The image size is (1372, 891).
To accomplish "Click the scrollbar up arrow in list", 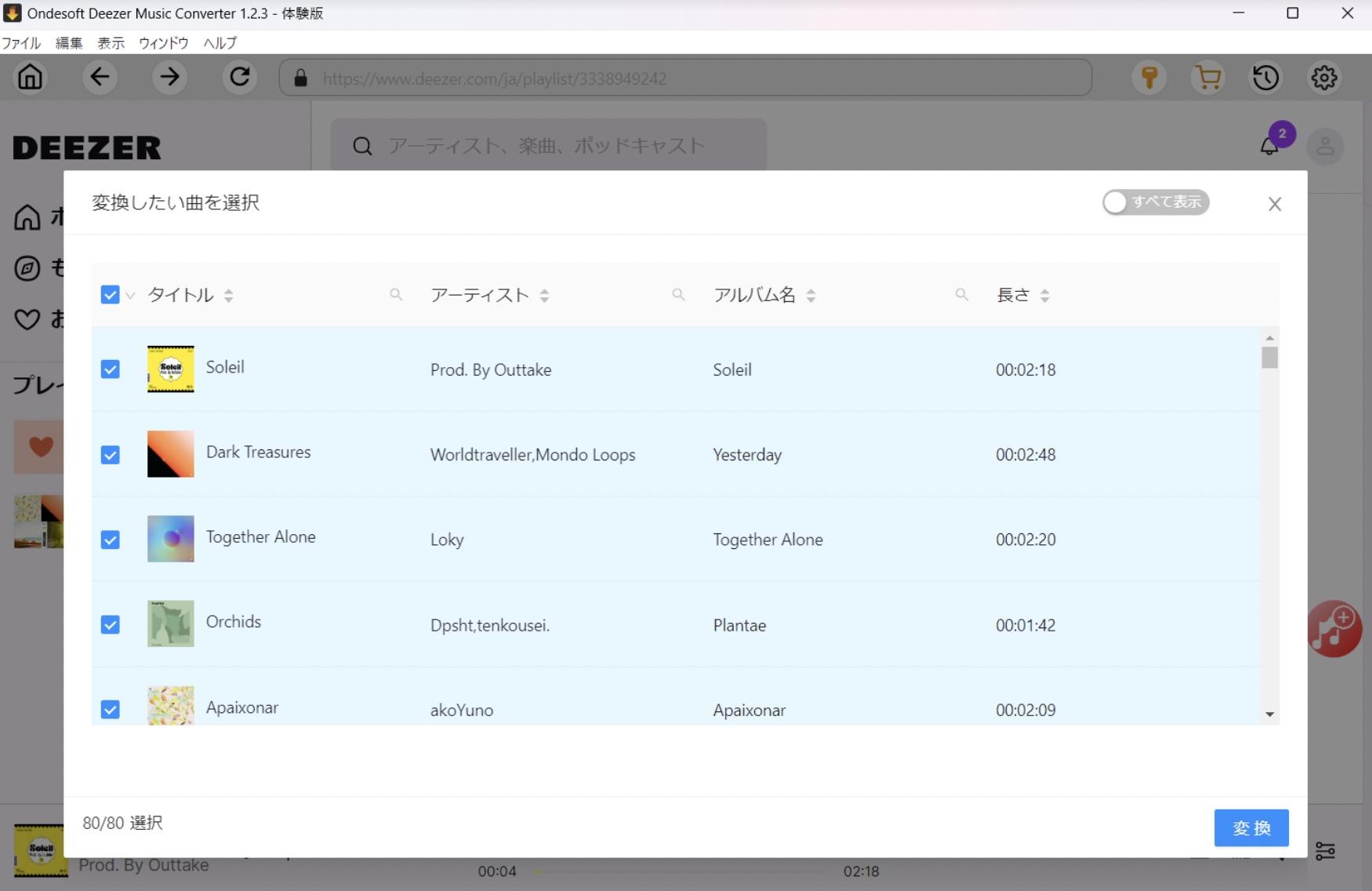I will click(1269, 337).
